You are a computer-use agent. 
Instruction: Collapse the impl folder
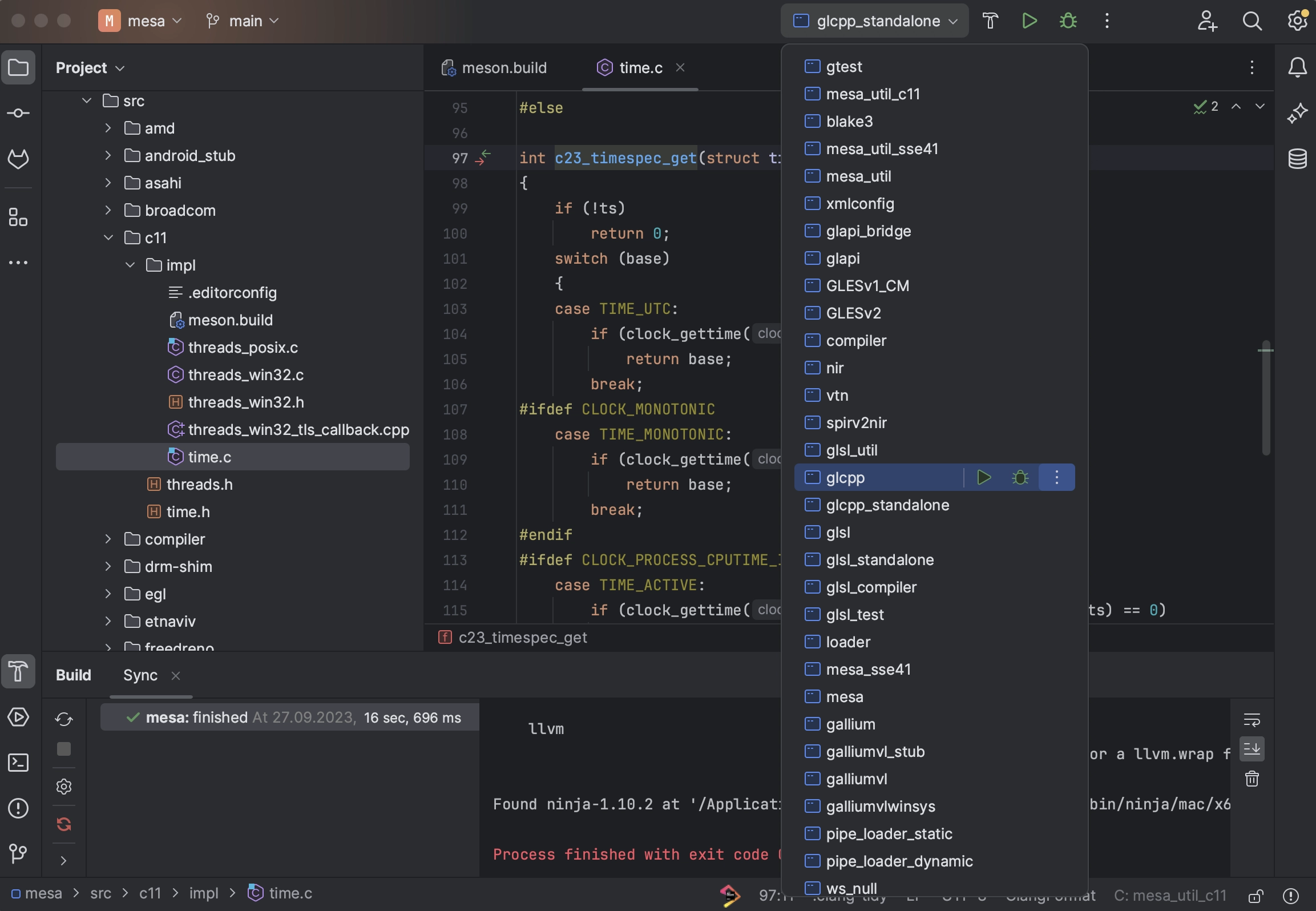click(130, 265)
